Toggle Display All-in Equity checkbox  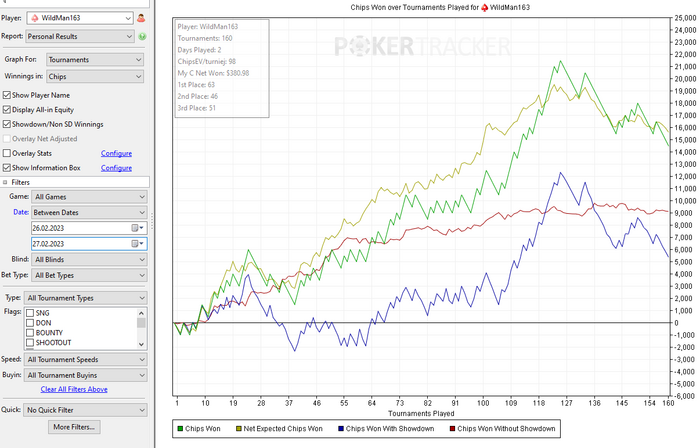(x=7, y=110)
